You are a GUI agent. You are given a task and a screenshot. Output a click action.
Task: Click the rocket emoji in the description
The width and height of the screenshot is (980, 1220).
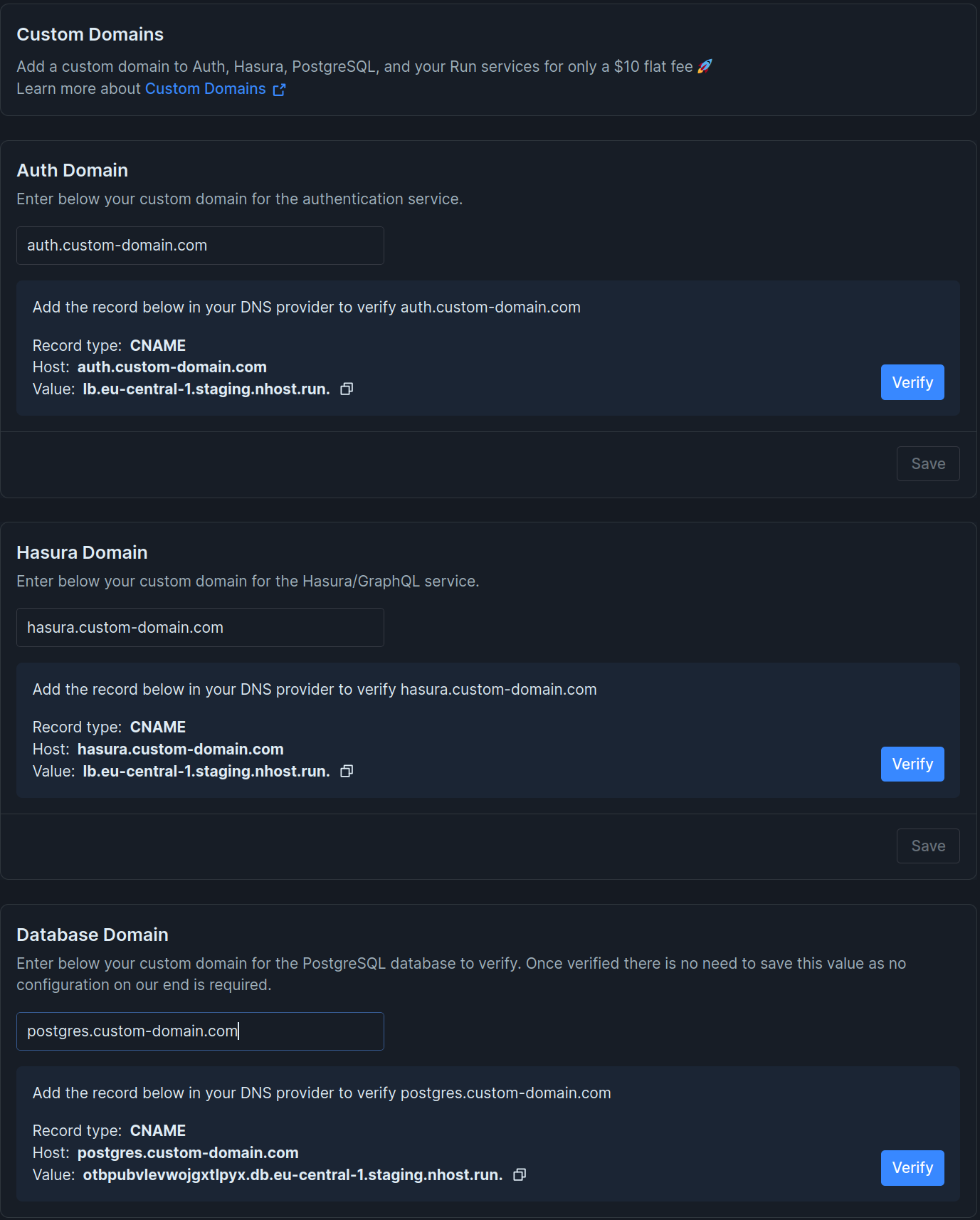(705, 65)
